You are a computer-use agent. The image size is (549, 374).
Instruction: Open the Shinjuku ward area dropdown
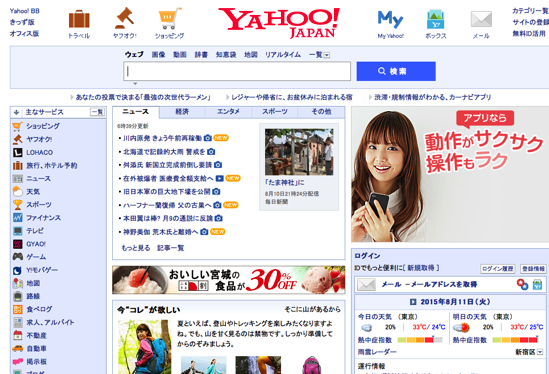click(540, 352)
